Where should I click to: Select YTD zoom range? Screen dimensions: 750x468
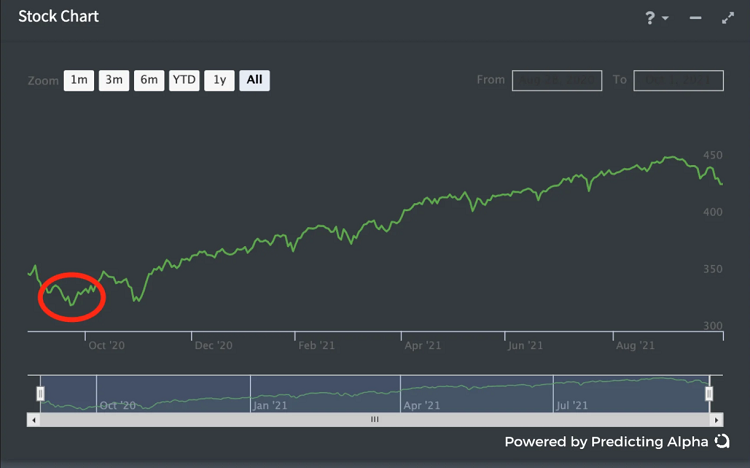184,80
